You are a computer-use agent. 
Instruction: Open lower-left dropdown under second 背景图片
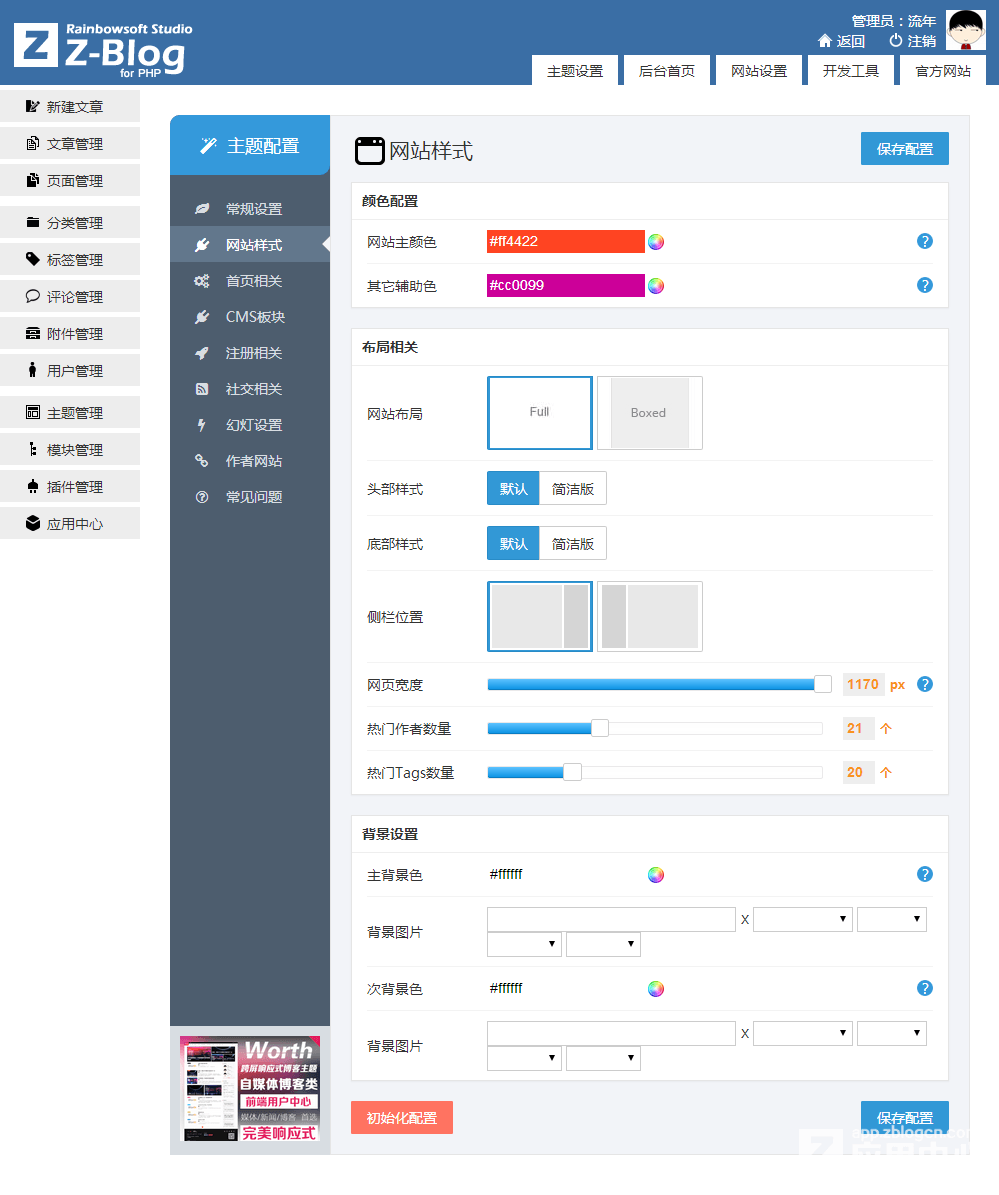pyautogui.click(x=524, y=1058)
